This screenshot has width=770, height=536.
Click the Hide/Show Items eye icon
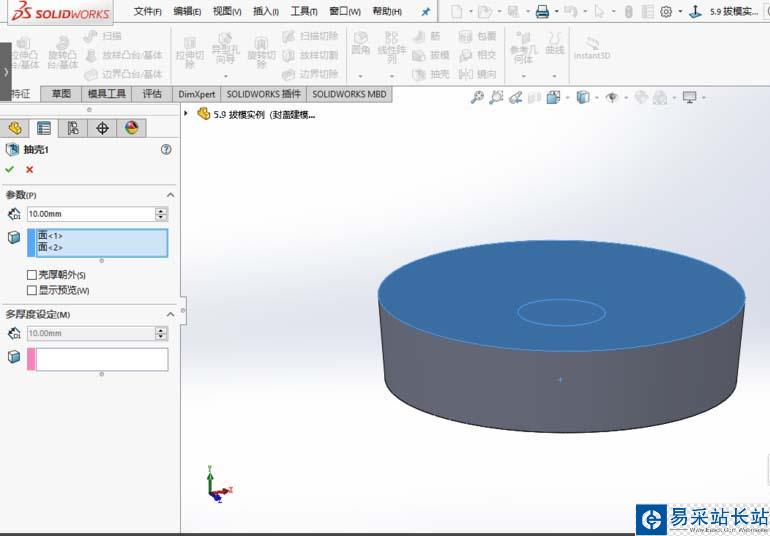click(x=611, y=97)
